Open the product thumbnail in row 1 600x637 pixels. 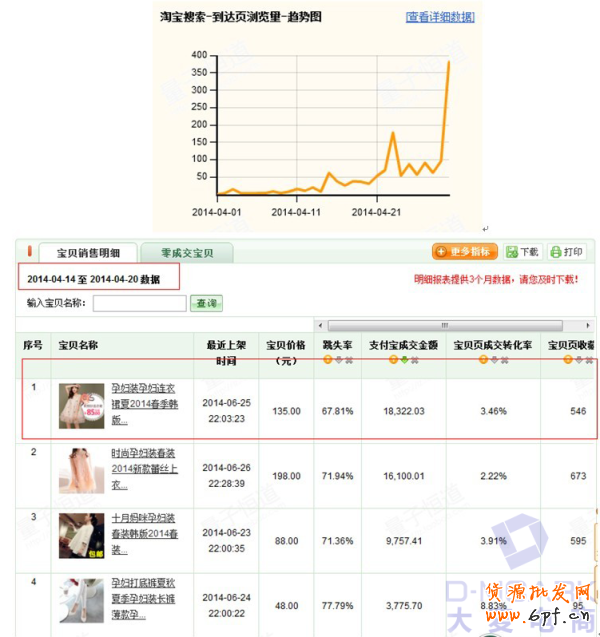pyautogui.click(x=82, y=406)
